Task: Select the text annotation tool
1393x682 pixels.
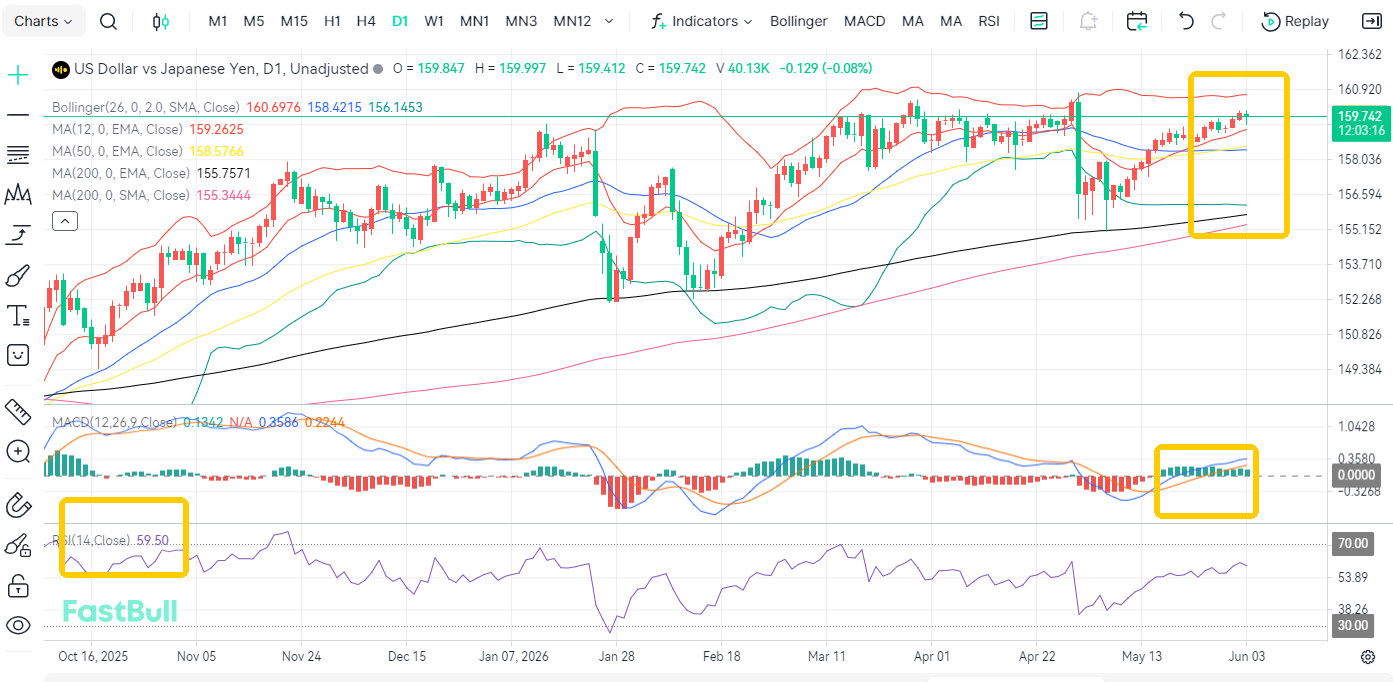Action: [18, 316]
